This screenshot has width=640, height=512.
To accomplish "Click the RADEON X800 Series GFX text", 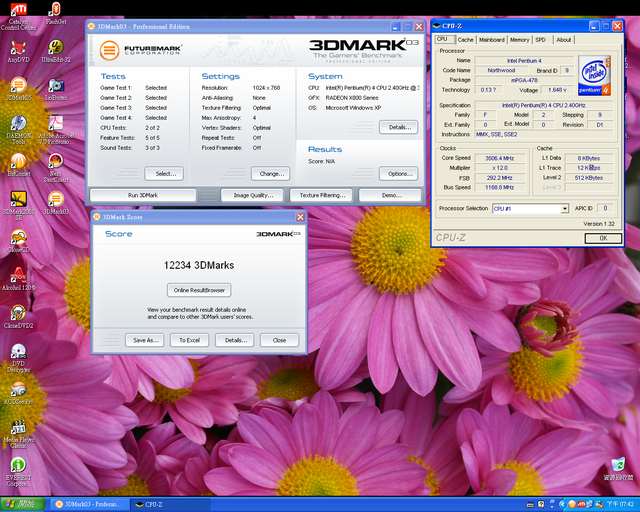I will coord(352,98).
